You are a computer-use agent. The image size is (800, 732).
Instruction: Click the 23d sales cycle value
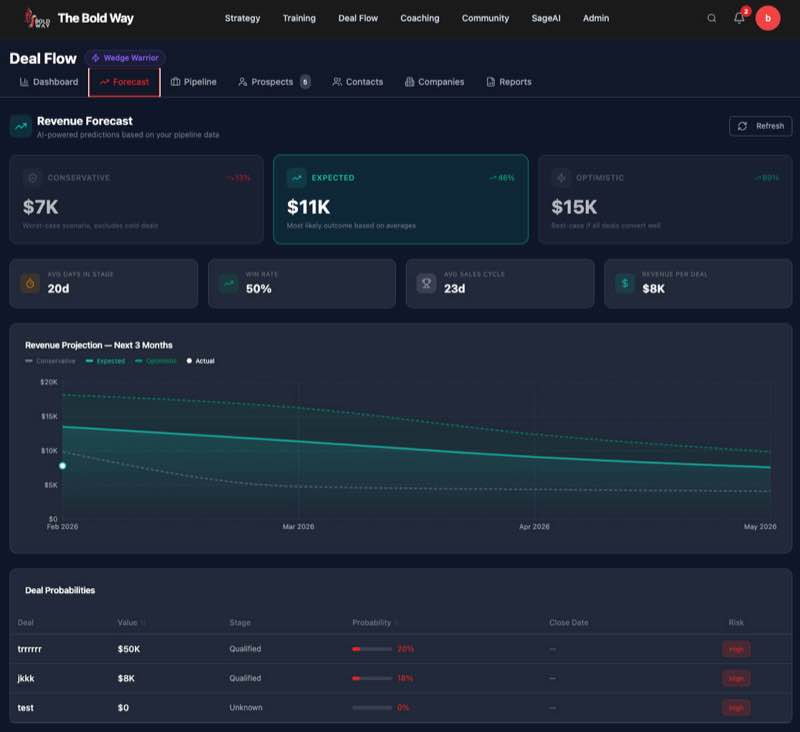click(455, 289)
